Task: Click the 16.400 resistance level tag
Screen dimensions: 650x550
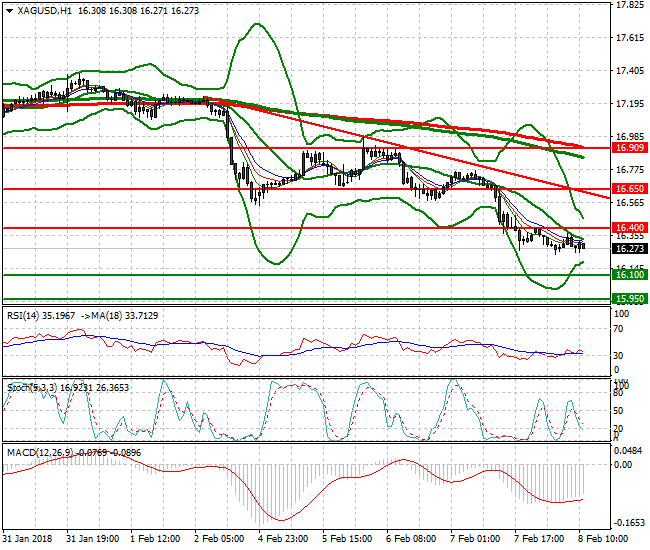Action: point(628,228)
